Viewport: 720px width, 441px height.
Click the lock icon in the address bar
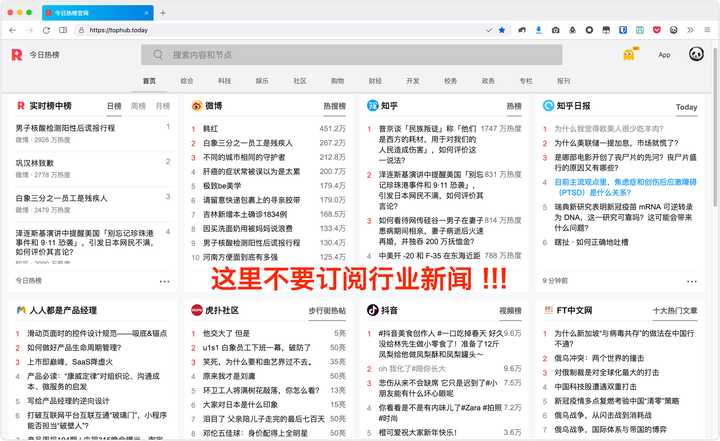[81, 30]
